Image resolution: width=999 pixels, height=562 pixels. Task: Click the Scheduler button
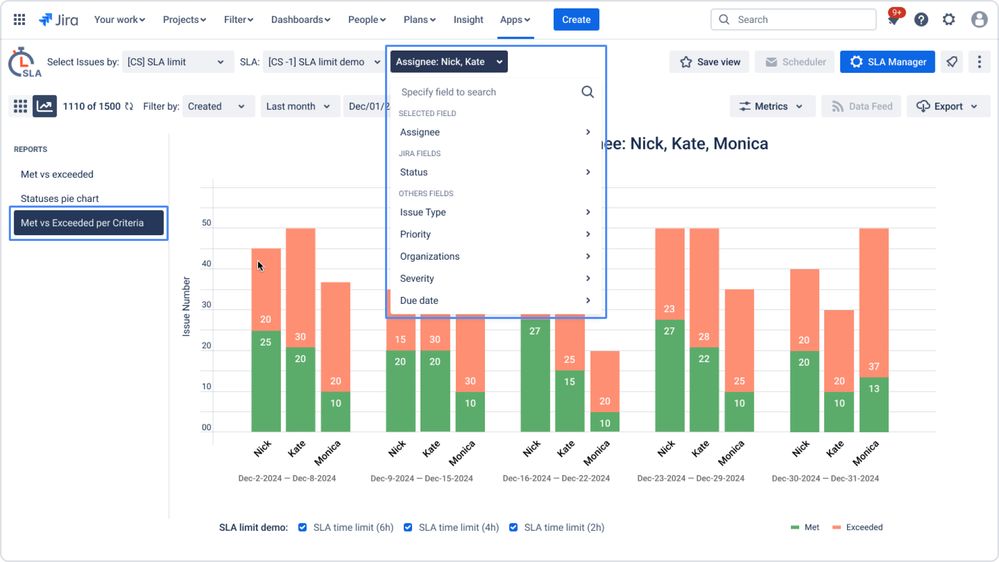point(795,62)
